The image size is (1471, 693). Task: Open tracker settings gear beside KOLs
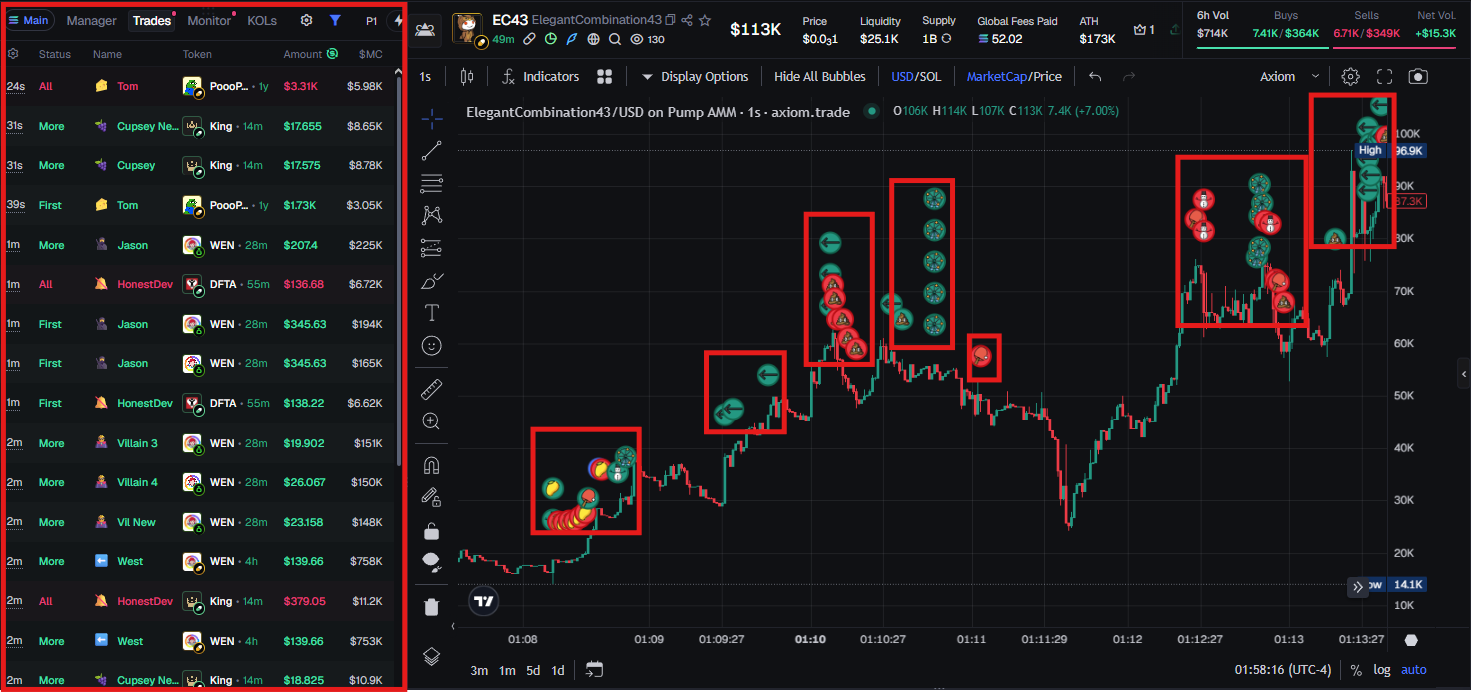pyautogui.click(x=307, y=20)
